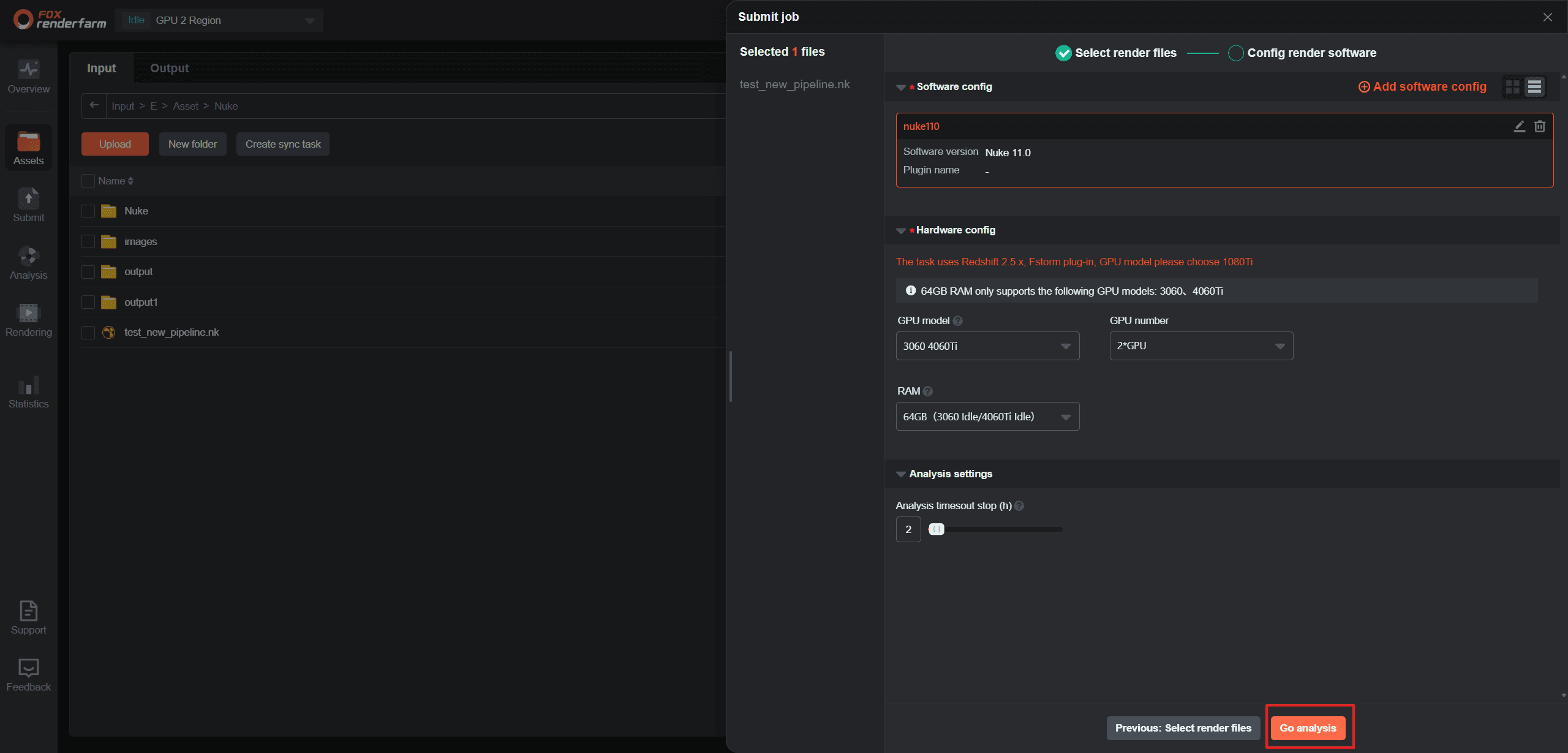Open the GPU model dropdown
The image size is (1568, 753).
[x=987, y=346]
